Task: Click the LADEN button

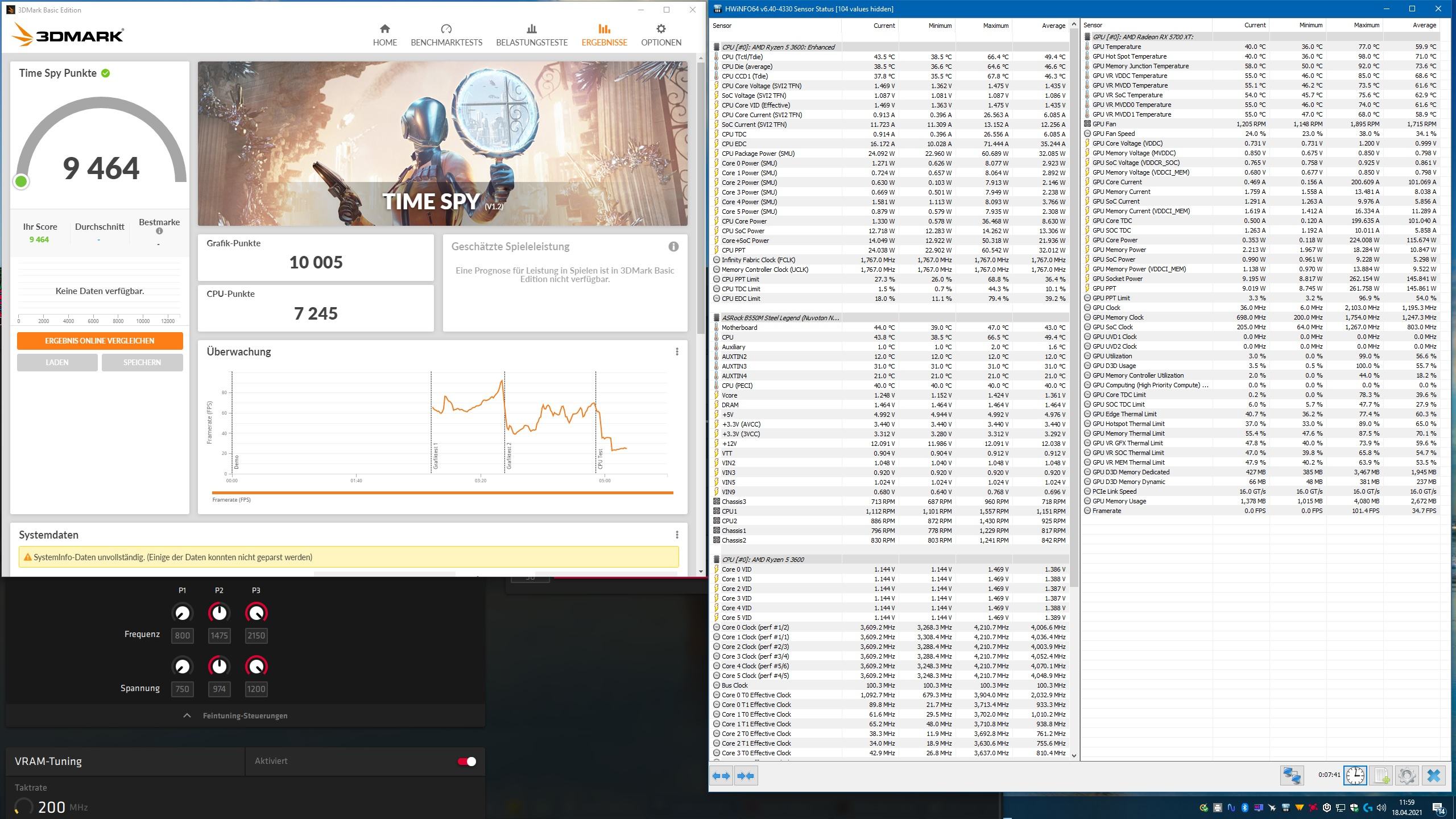Action: [x=57, y=362]
